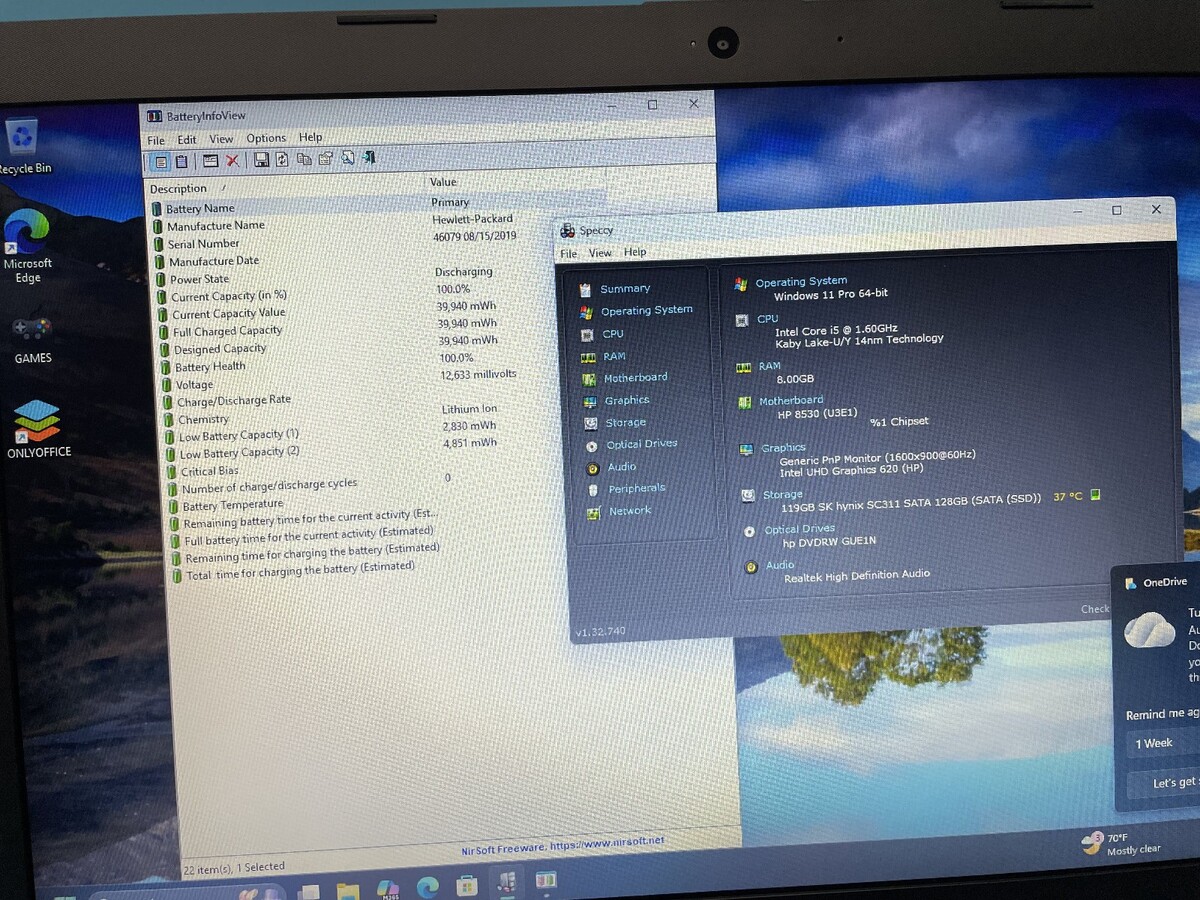Screen dimensions: 1200x900
Task: Open the View menu in Speccy
Action: 600,253
